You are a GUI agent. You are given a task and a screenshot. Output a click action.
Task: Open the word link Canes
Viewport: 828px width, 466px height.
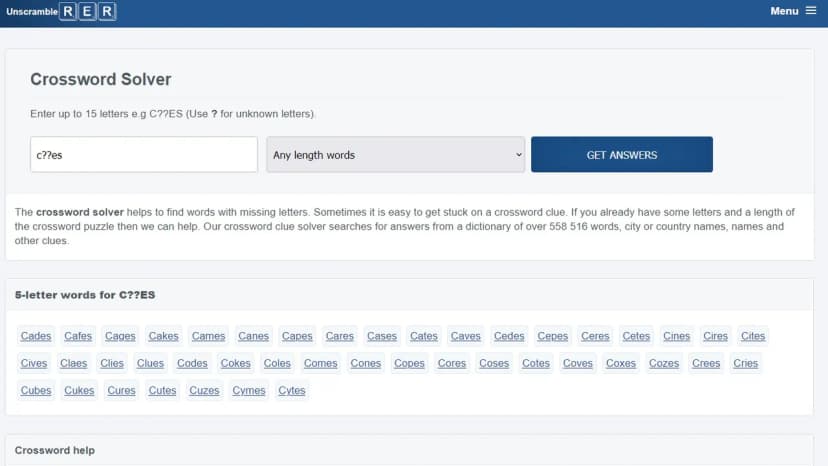253,336
